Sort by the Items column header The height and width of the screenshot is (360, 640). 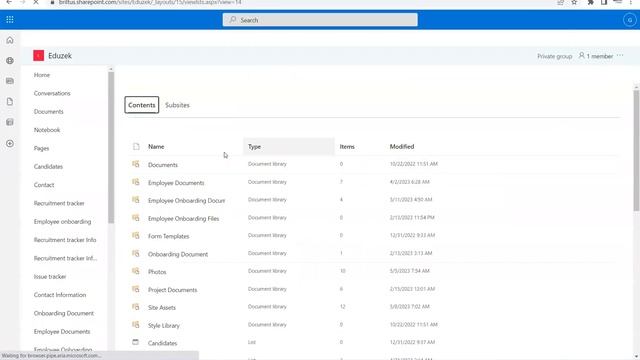click(347, 147)
